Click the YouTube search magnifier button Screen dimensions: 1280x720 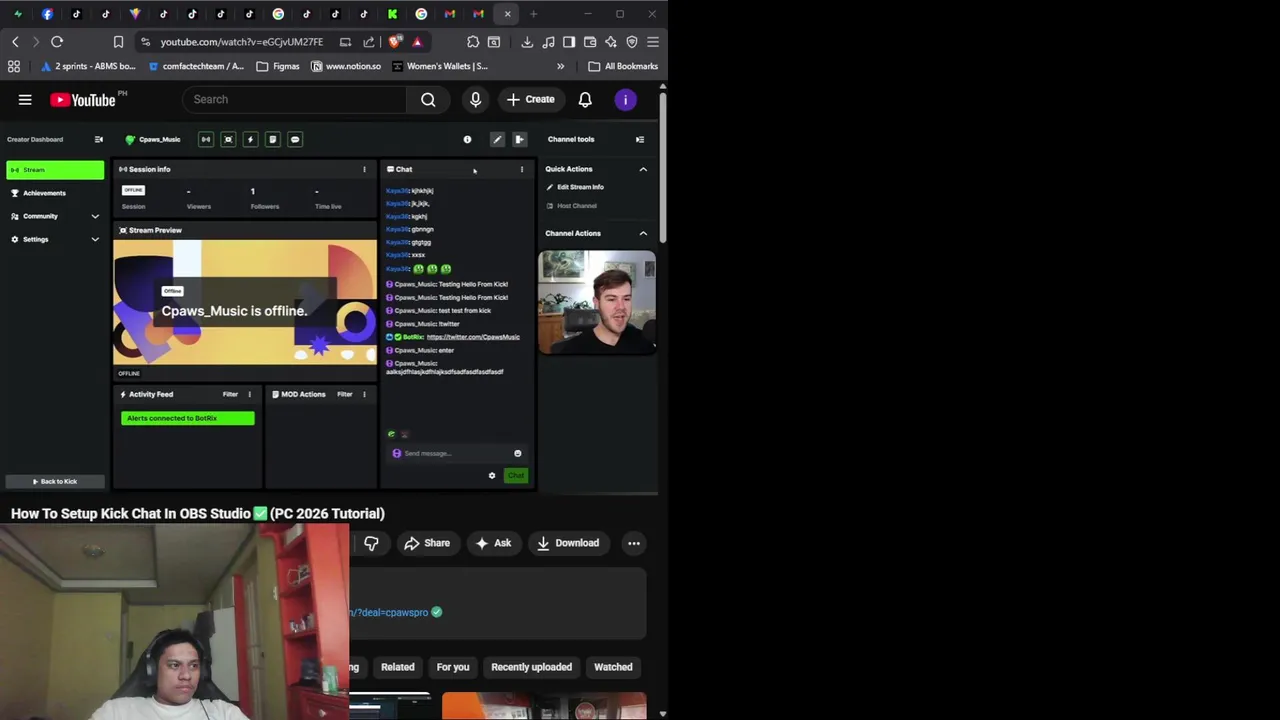pyautogui.click(x=428, y=99)
